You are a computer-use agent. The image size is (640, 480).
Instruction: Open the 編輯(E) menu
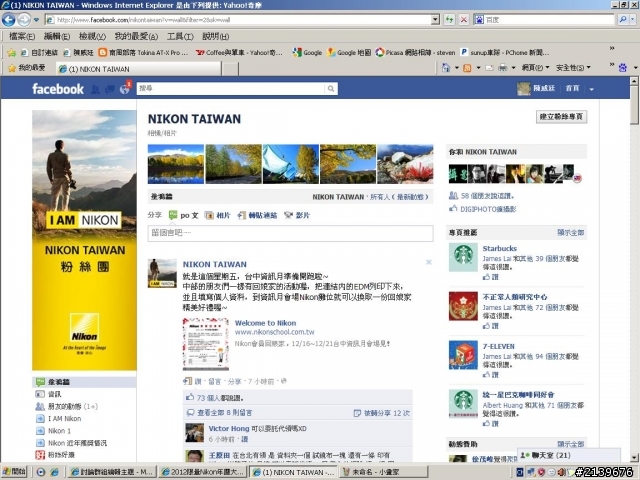coord(57,36)
